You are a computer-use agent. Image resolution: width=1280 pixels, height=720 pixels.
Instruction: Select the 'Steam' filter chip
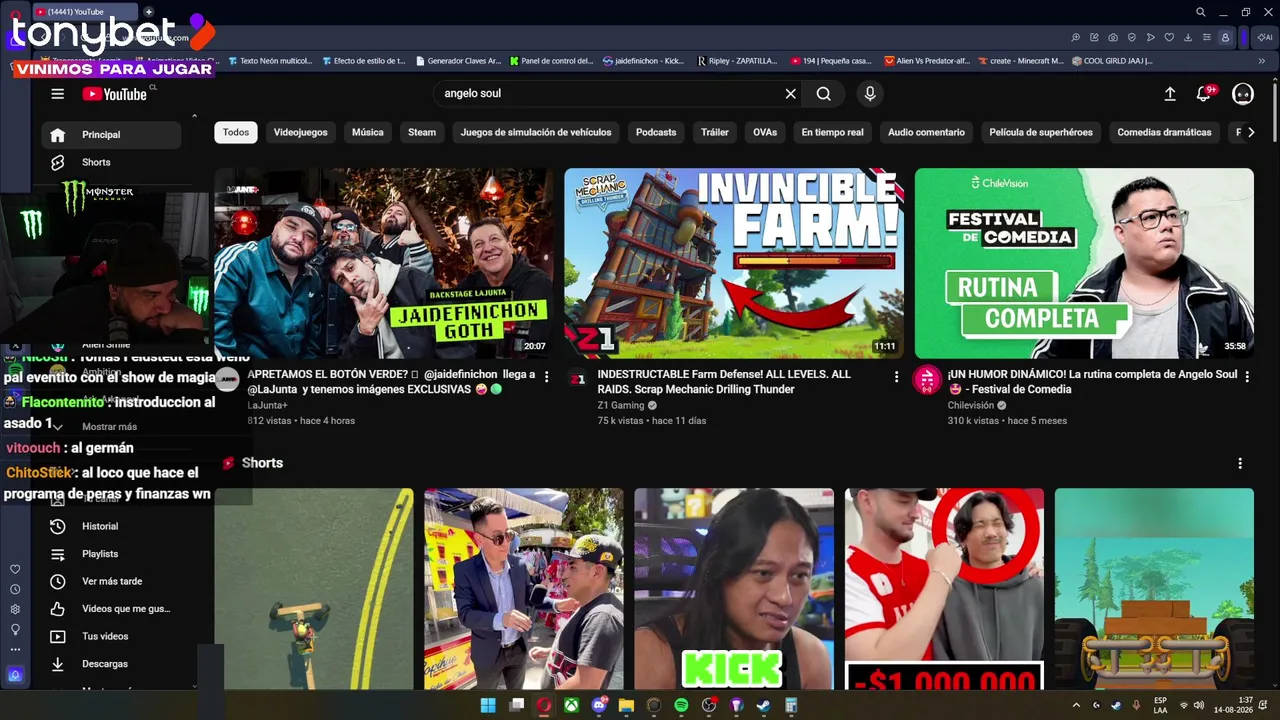pos(422,132)
